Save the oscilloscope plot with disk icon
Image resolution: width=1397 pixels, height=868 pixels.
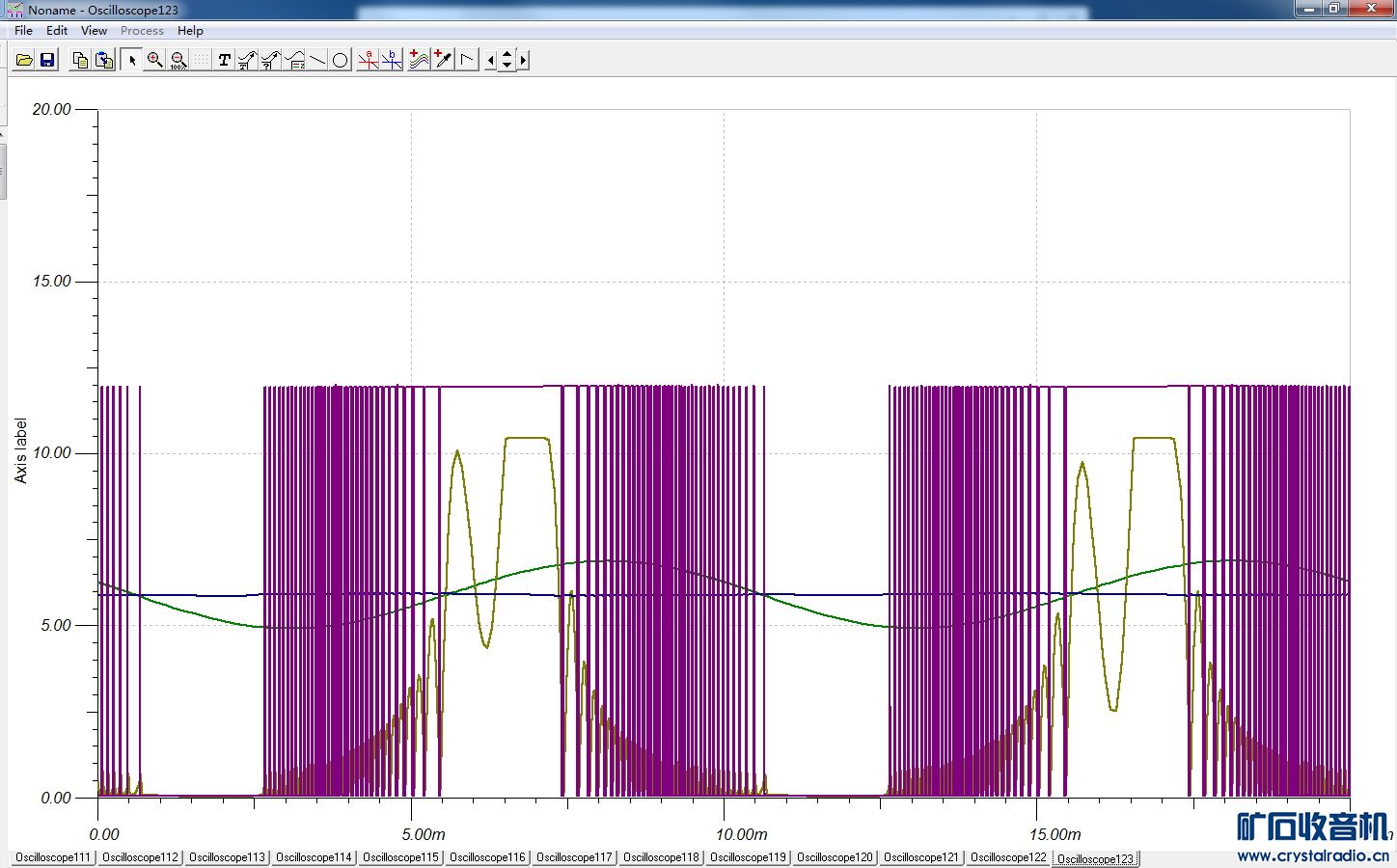click(x=47, y=60)
